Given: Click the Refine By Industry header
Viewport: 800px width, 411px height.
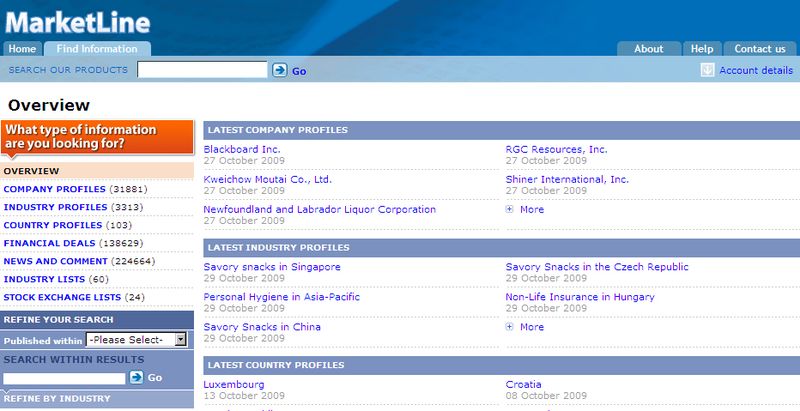Looking at the screenshot, I should [97, 399].
